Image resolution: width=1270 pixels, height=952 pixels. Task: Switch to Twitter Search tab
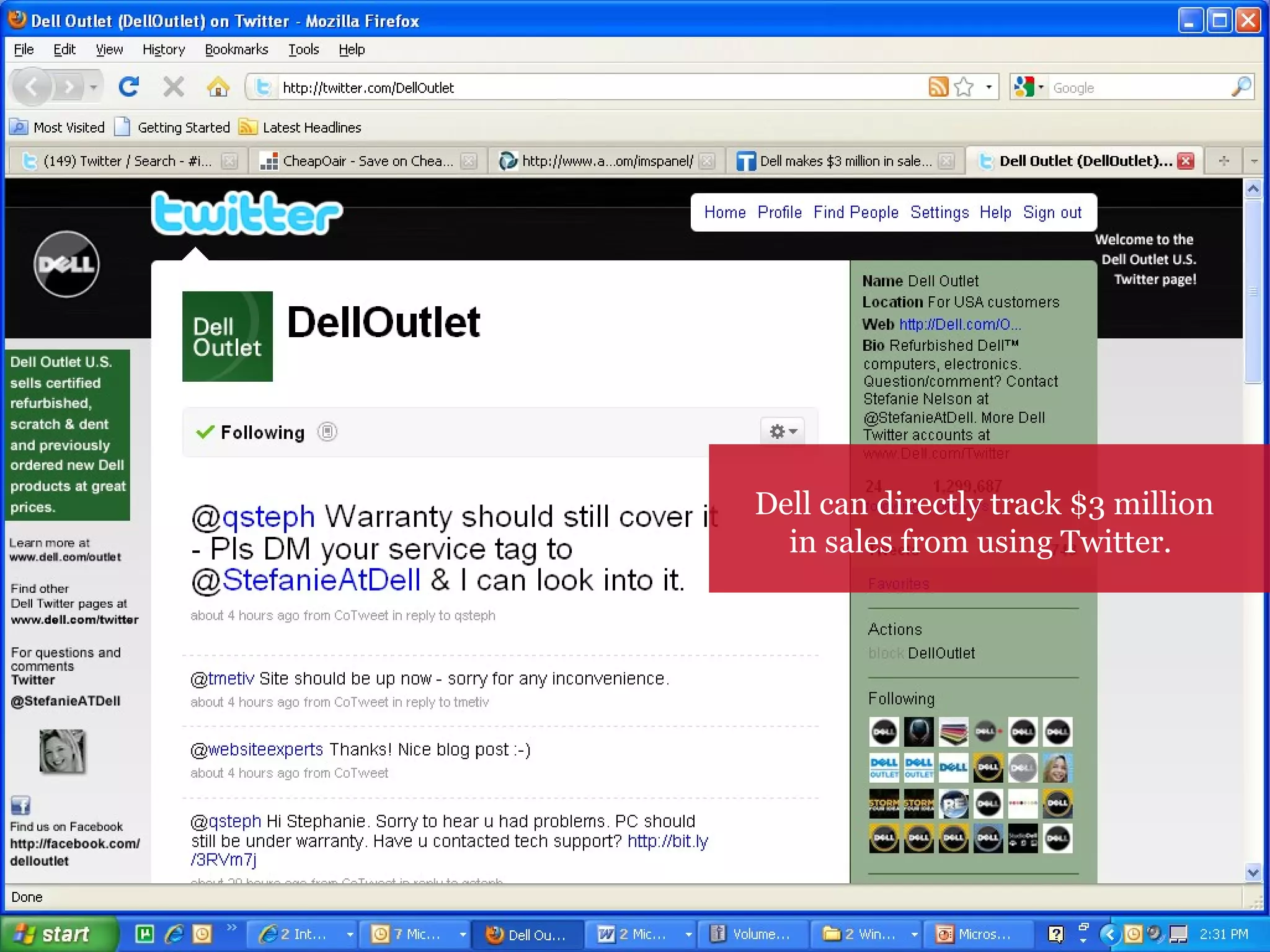pyautogui.click(x=129, y=161)
